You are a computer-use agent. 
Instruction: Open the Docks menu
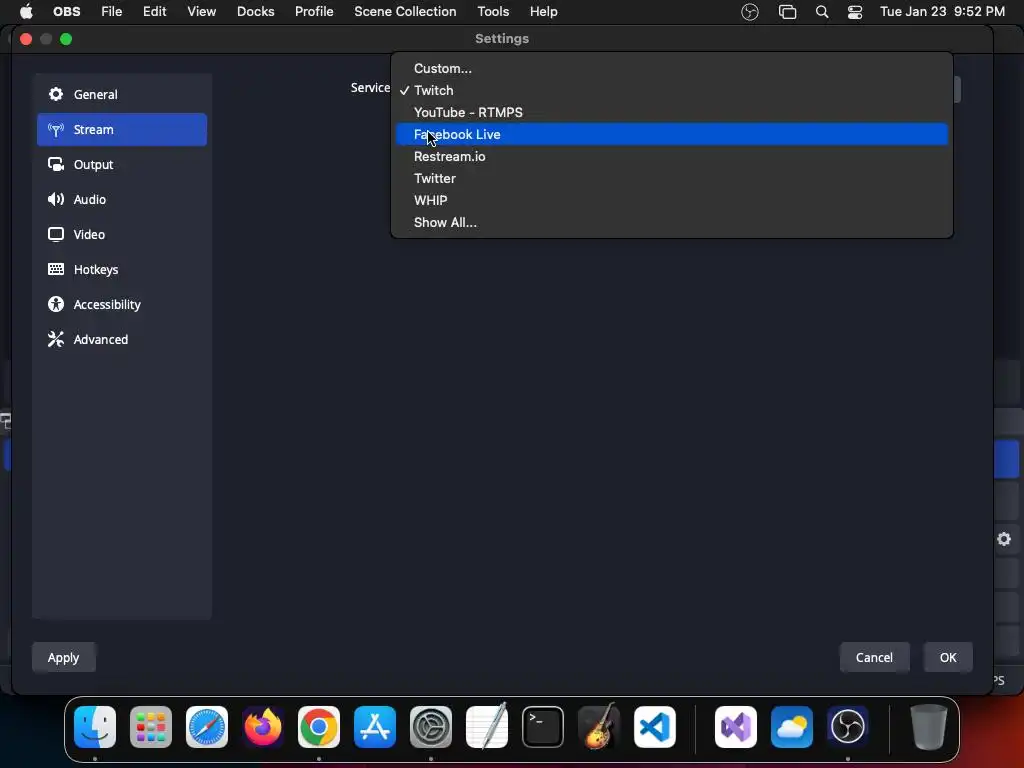[x=255, y=12]
